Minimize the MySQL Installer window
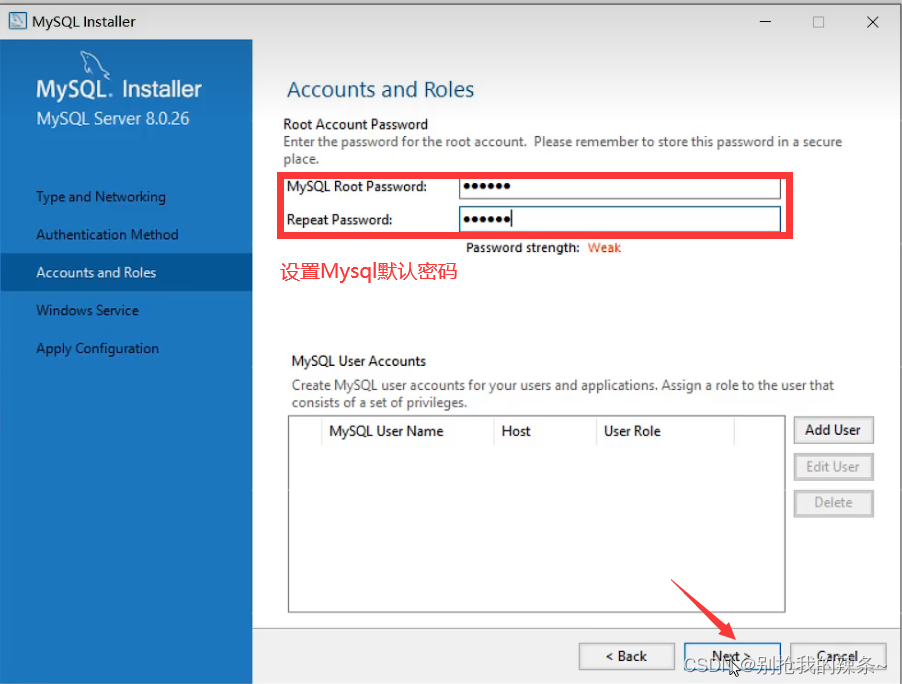The image size is (902, 684). pos(765,22)
